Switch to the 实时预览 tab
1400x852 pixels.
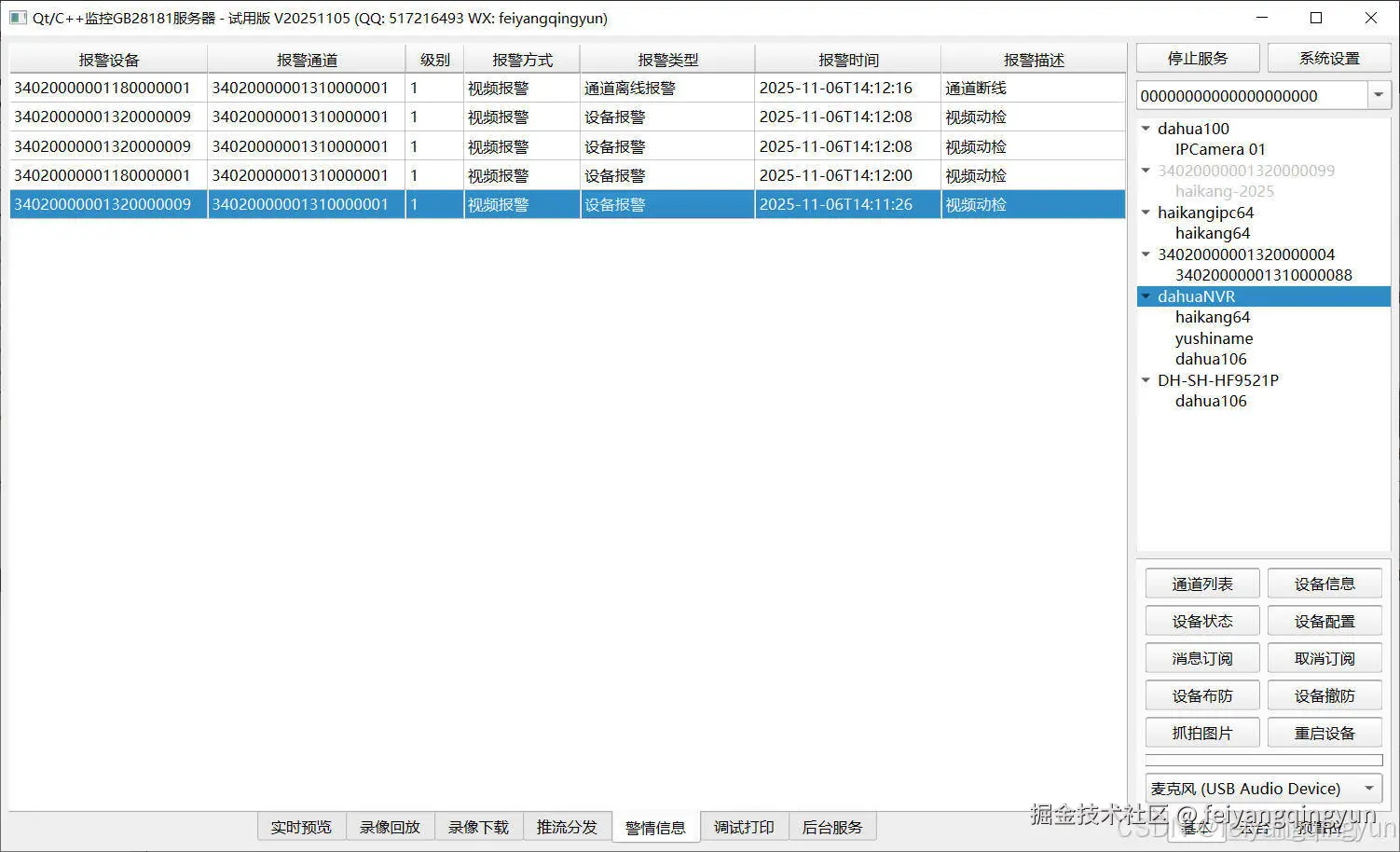[x=300, y=826]
